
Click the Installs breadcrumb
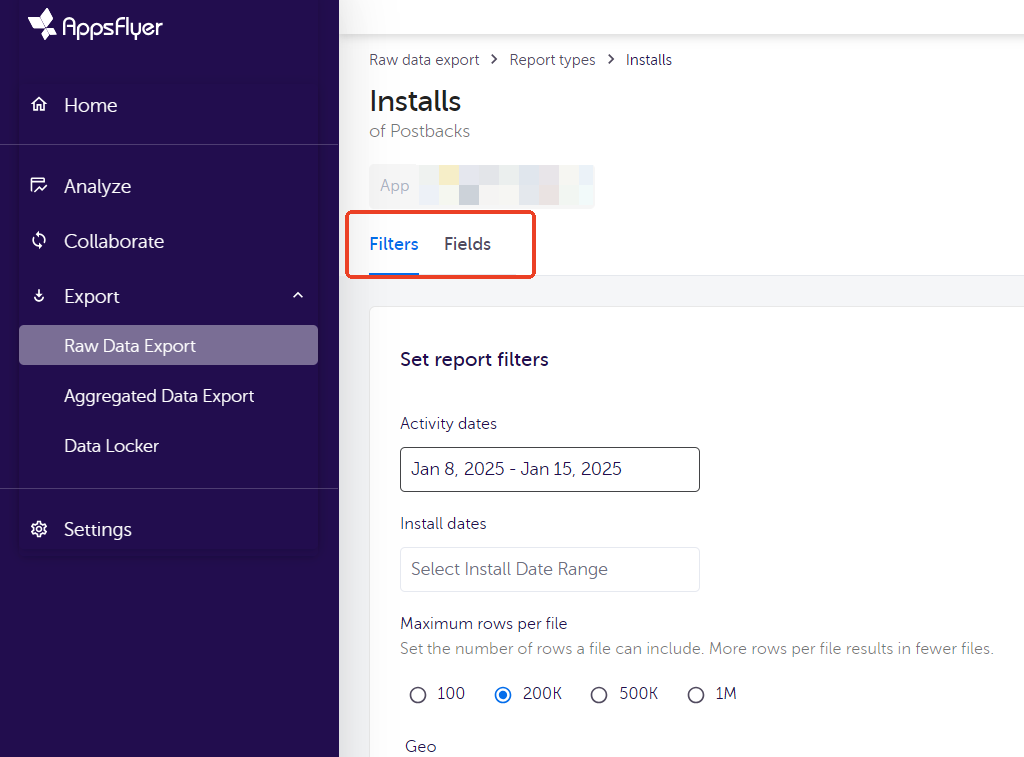pyautogui.click(x=648, y=60)
